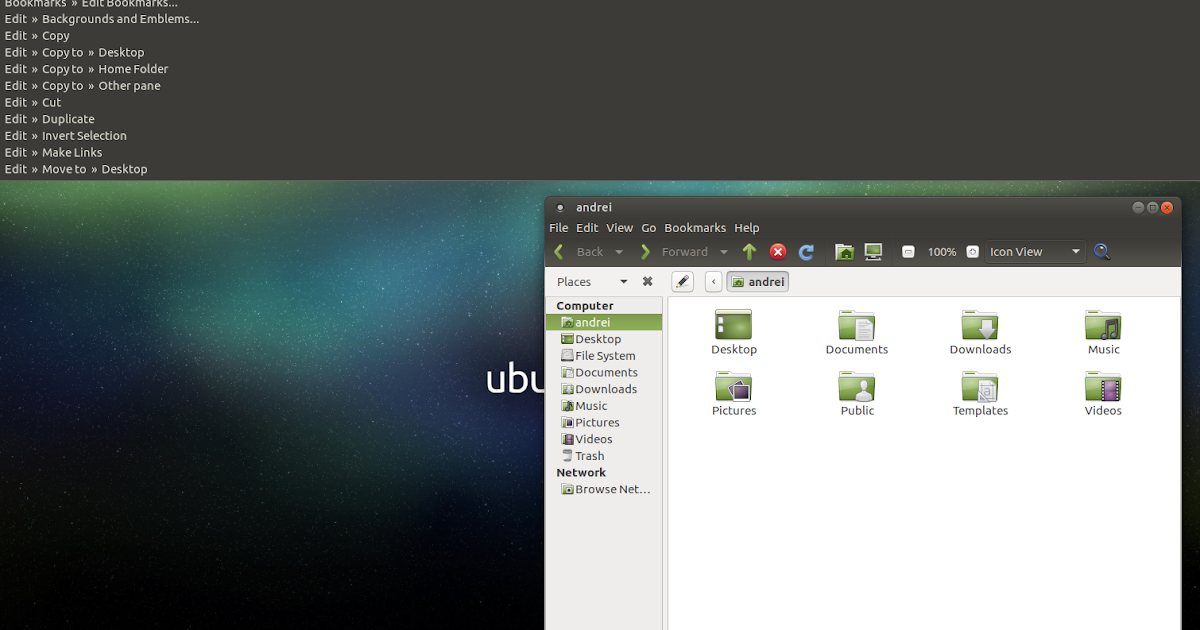The width and height of the screenshot is (1200, 630).
Task: Navigate up one level with the Up arrow
Action: 749,251
